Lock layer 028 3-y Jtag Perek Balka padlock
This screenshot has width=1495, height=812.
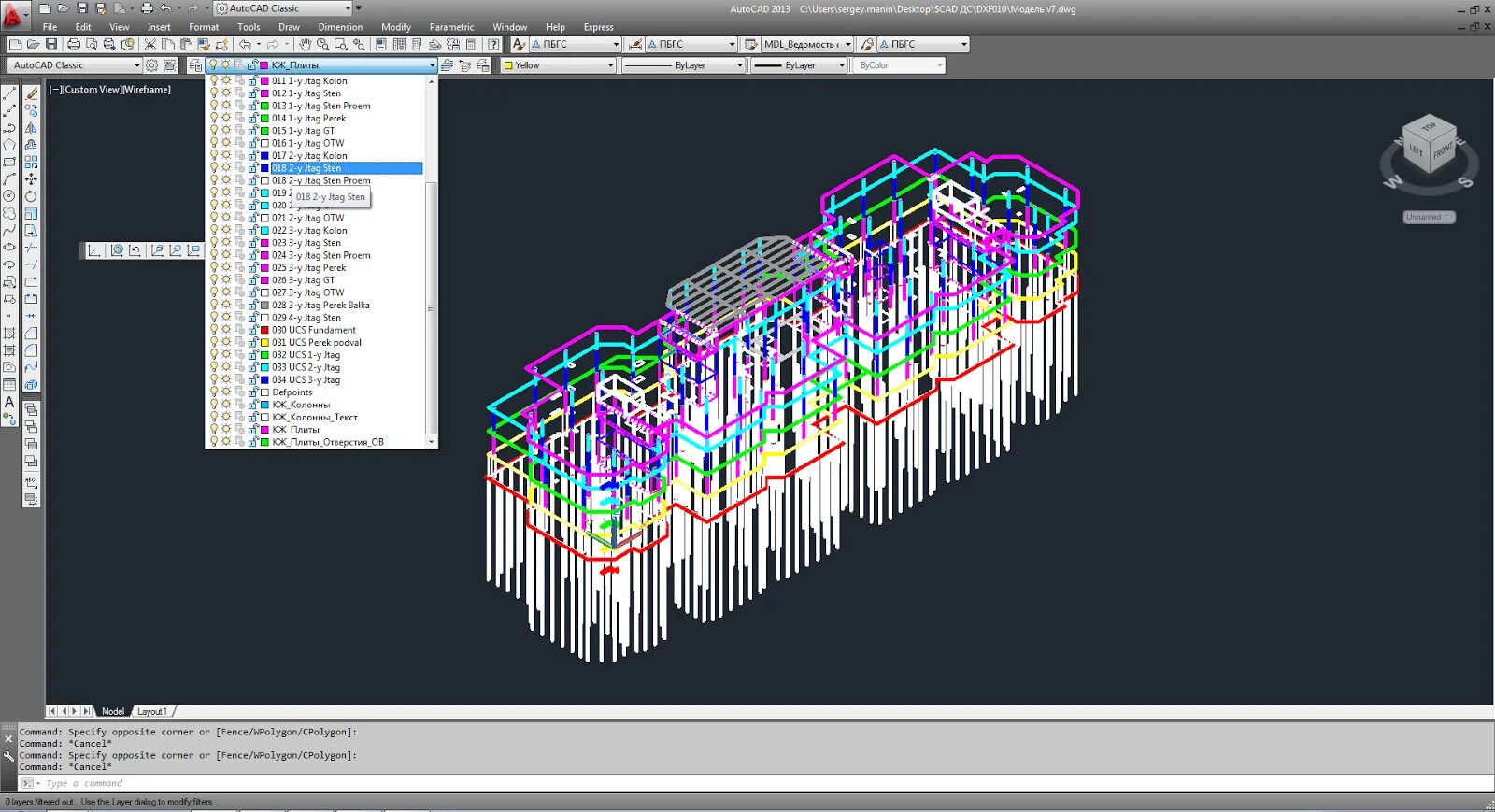coord(252,306)
